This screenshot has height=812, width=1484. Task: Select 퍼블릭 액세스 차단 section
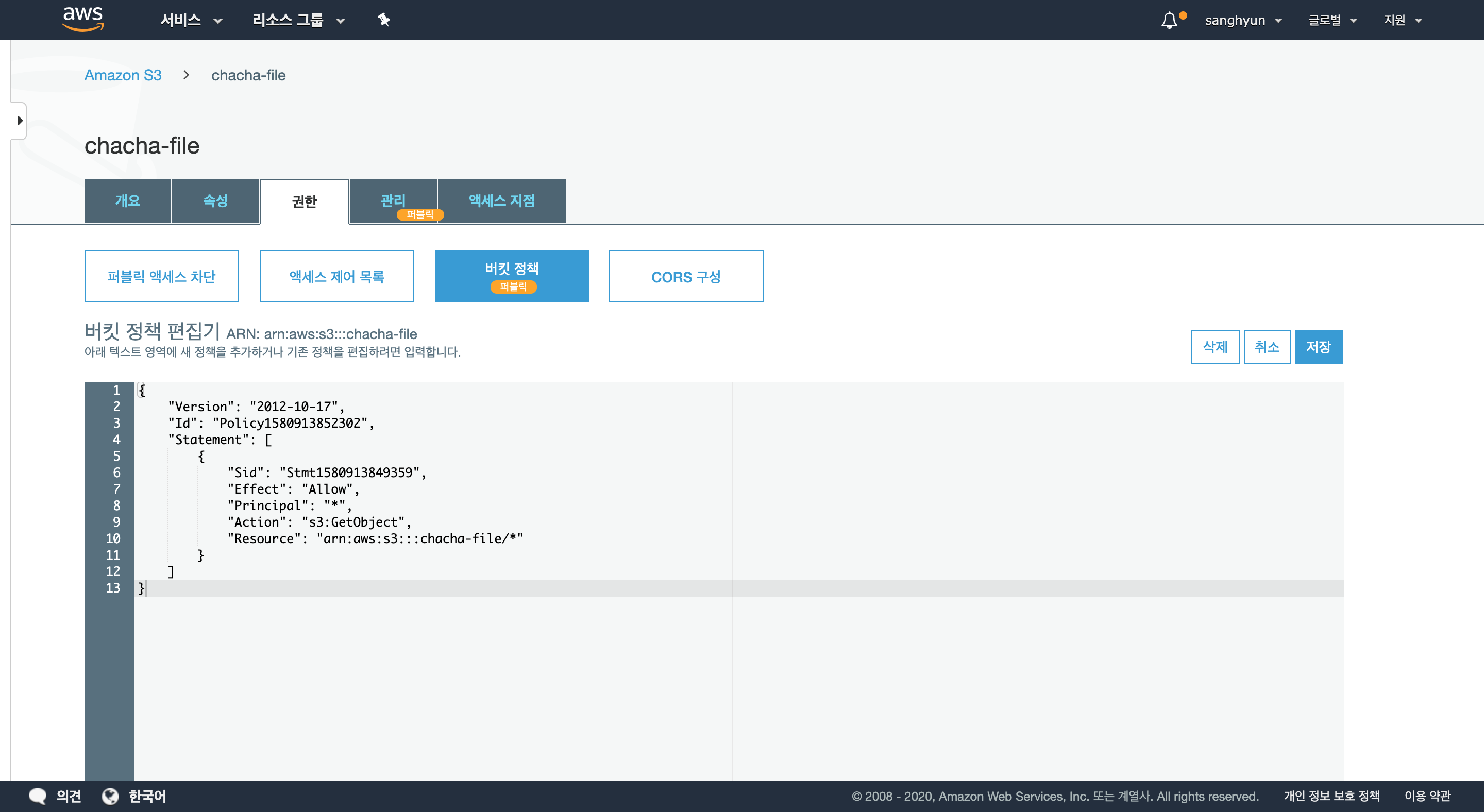[161, 277]
